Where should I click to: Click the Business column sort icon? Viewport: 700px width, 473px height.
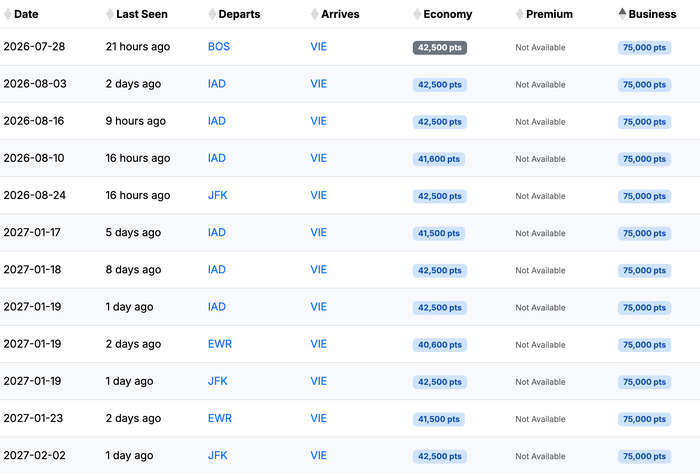click(622, 14)
